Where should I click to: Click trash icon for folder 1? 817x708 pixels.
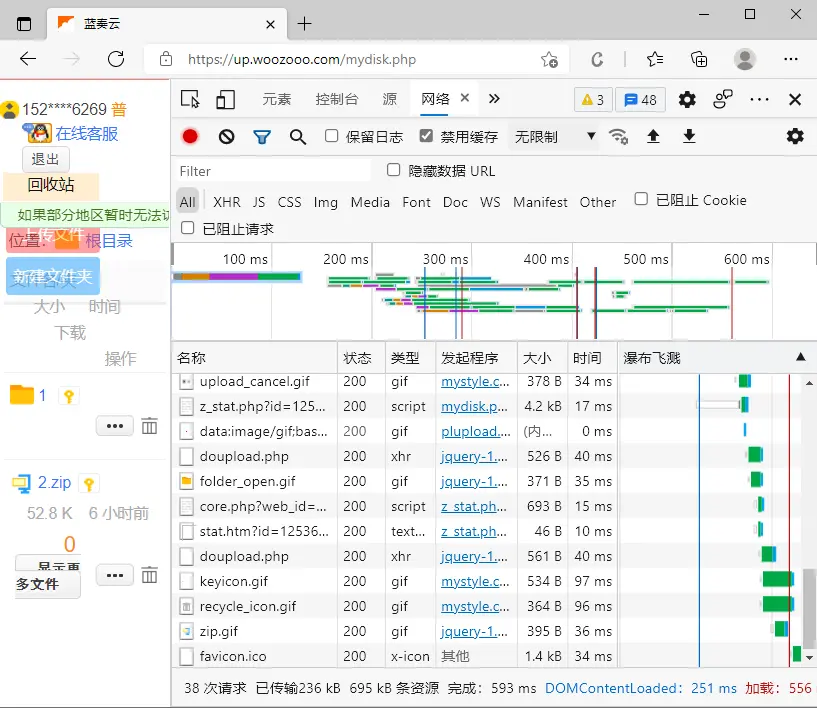[x=149, y=426]
